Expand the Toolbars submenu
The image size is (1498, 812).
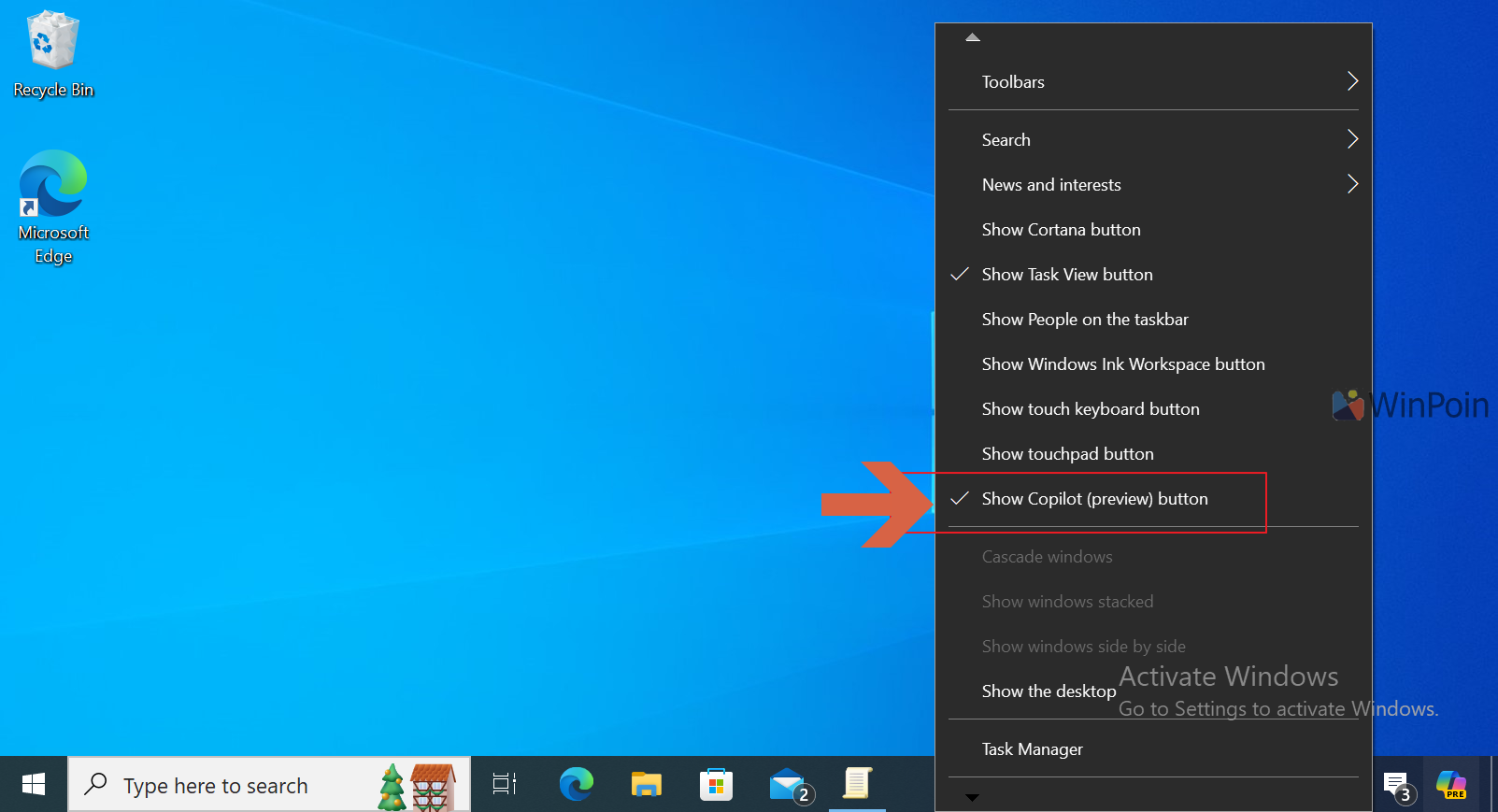pos(1013,82)
